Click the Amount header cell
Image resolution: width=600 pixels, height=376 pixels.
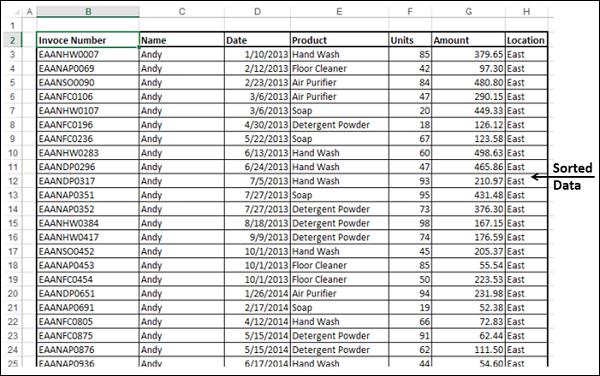point(468,40)
